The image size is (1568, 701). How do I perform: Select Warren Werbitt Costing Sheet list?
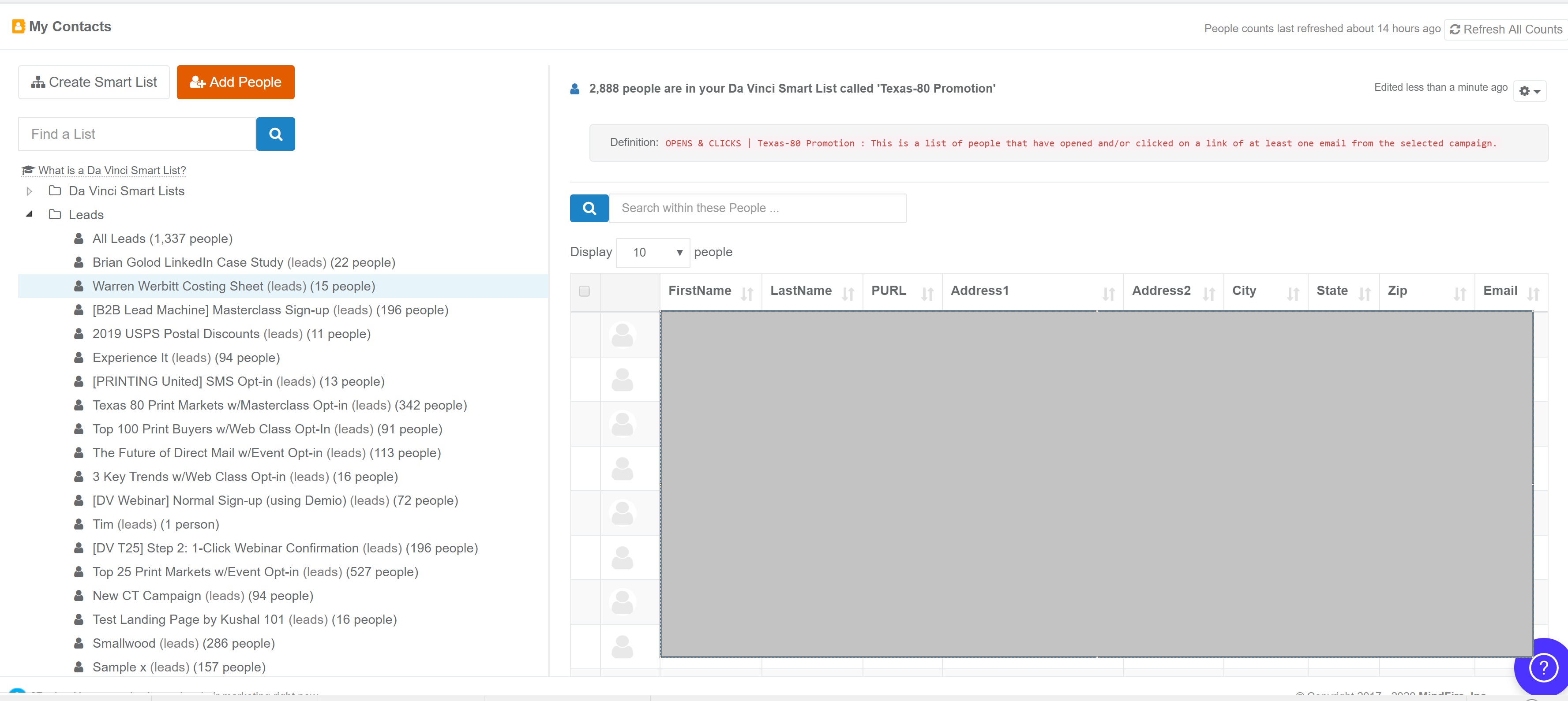tap(233, 286)
